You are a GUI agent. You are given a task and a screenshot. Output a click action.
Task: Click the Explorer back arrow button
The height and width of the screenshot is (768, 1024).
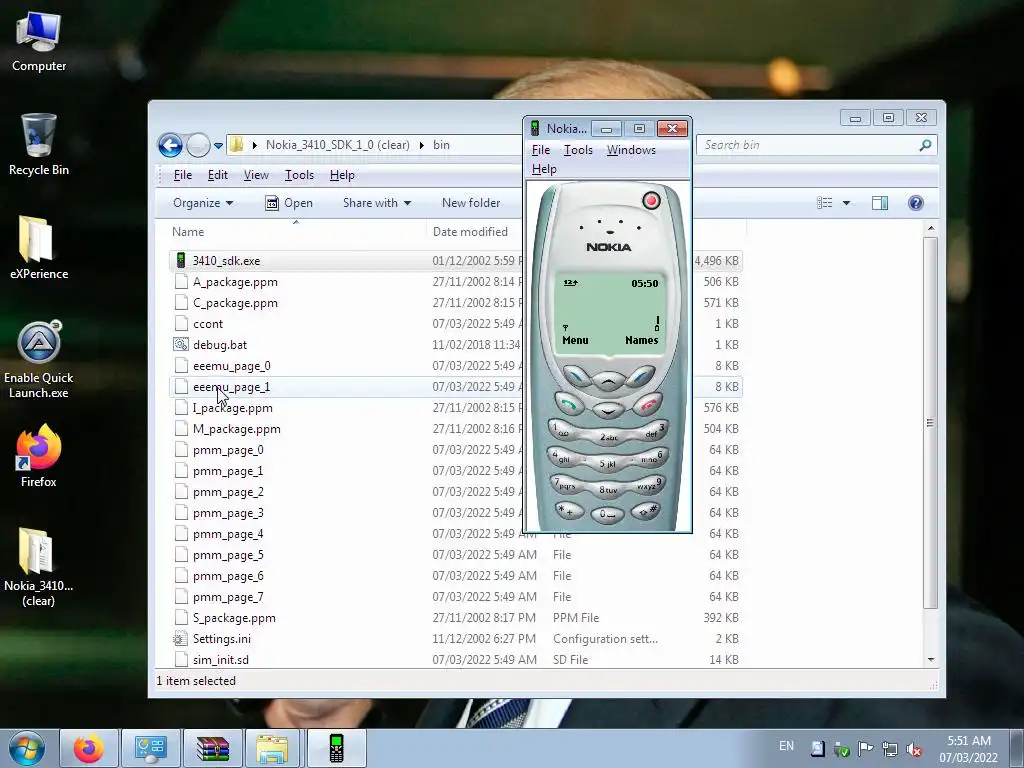point(170,145)
